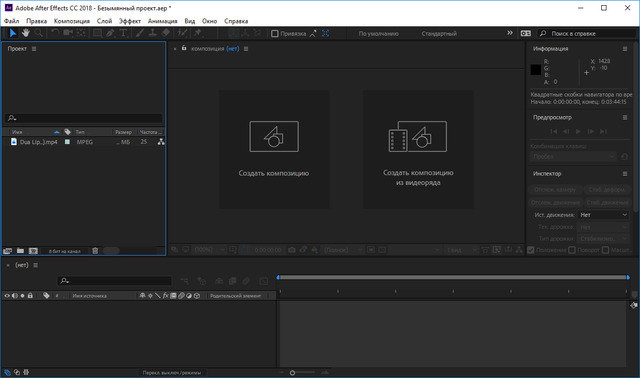Open the композиция panel hamburger menu
This screenshot has width=640, height=378.
pyautogui.click(x=246, y=49)
